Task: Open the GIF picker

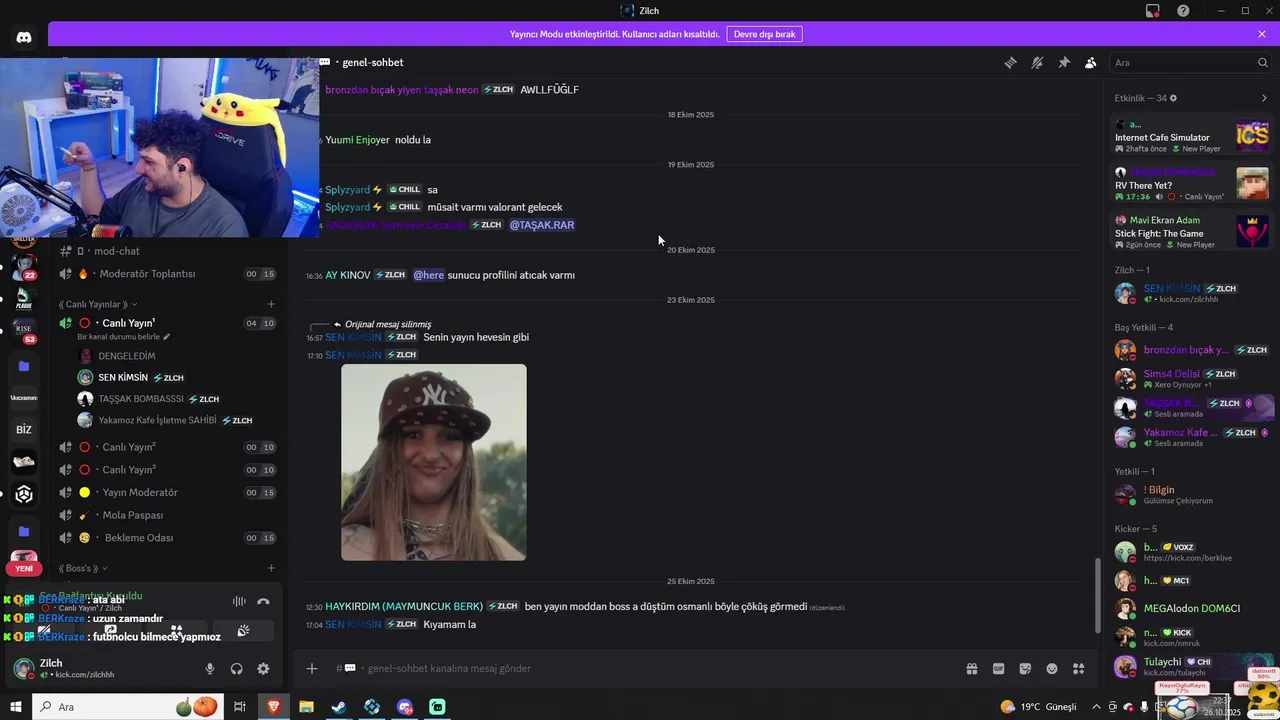Action: tap(998, 669)
